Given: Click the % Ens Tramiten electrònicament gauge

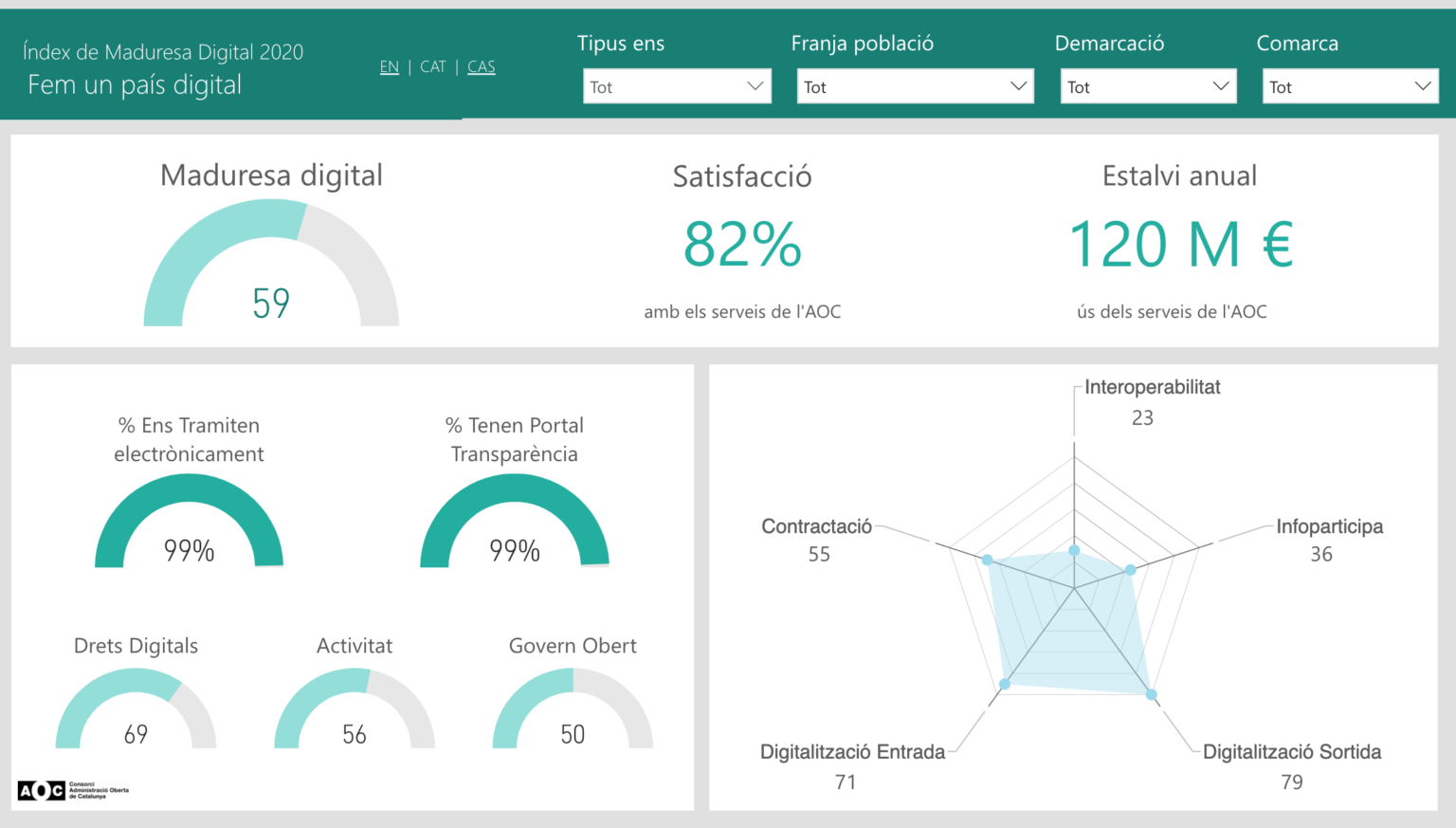Looking at the screenshot, I should 188,522.
